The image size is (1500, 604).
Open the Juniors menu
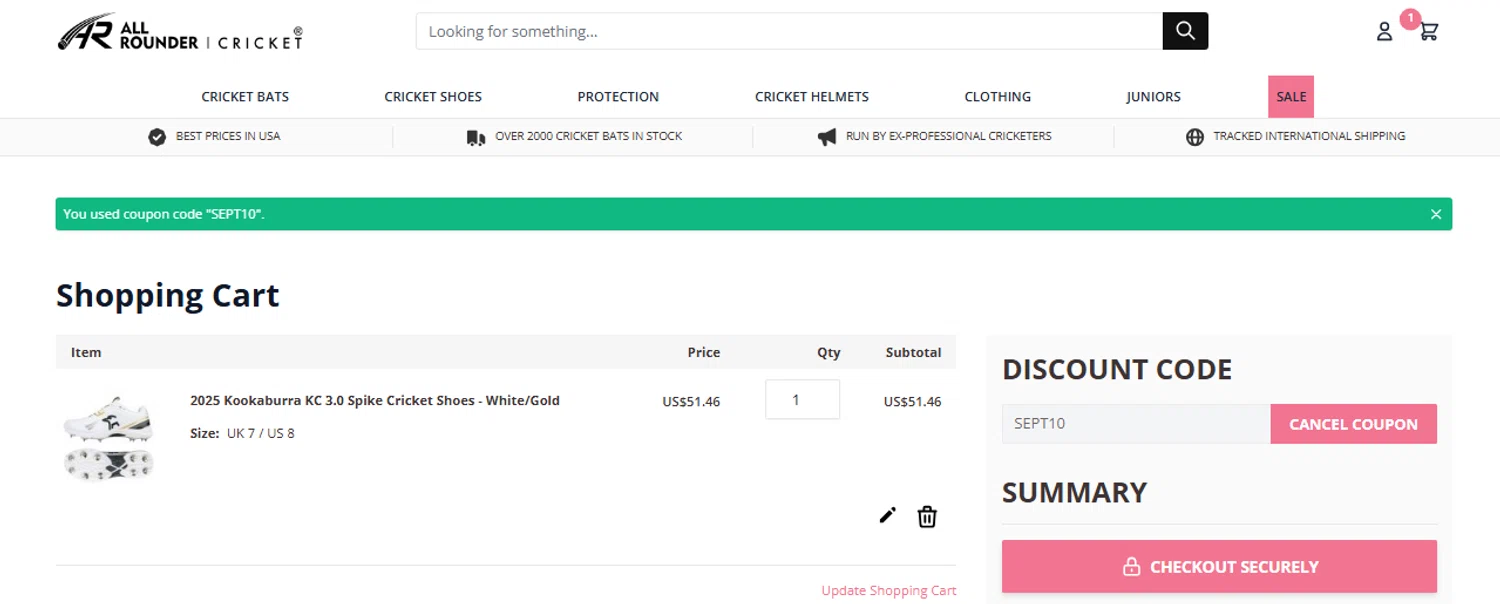pyautogui.click(x=1153, y=97)
